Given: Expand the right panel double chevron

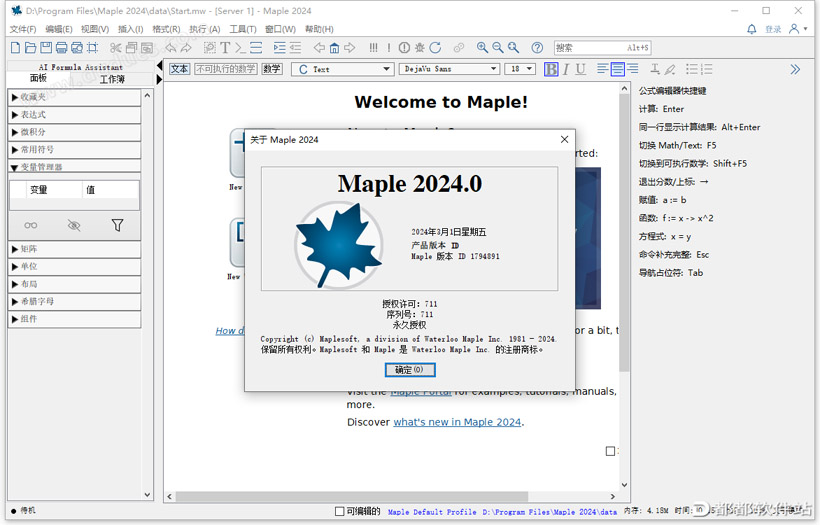Looking at the screenshot, I should coord(795,69).
